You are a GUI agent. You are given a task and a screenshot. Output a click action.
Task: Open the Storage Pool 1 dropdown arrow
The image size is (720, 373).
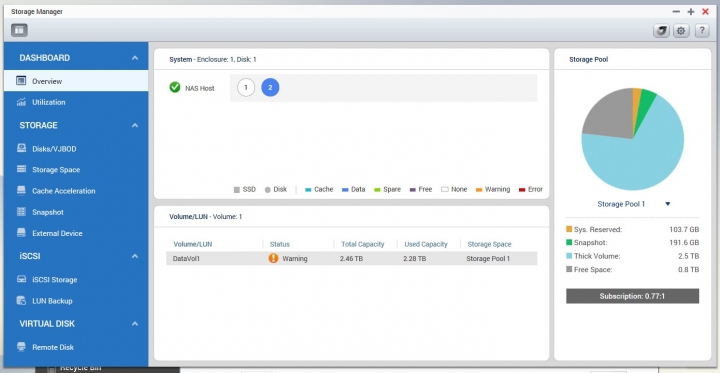coord(668,204)
